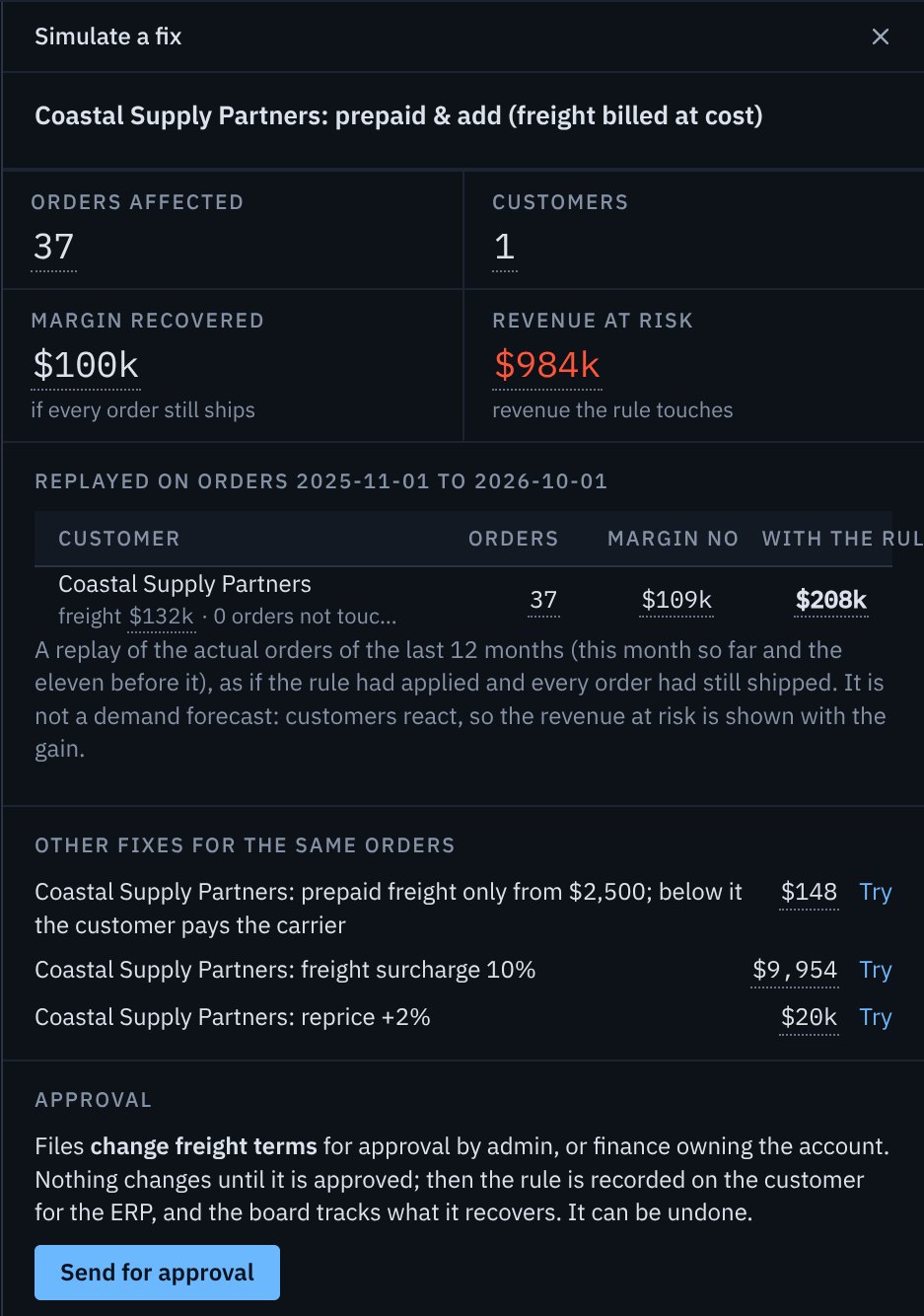
Task: Click the $9,954 surcharge fix amount
Action: pyautogui.click(x=795, y=970)
